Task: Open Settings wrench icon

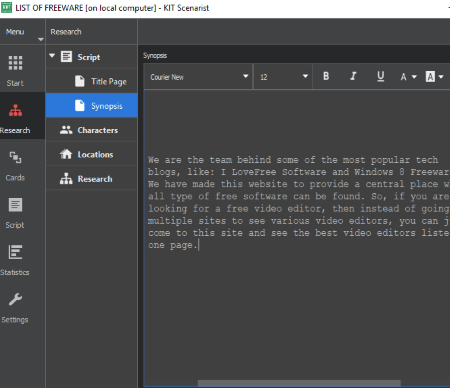Action: pyautogui.click(x=15, y=299)
